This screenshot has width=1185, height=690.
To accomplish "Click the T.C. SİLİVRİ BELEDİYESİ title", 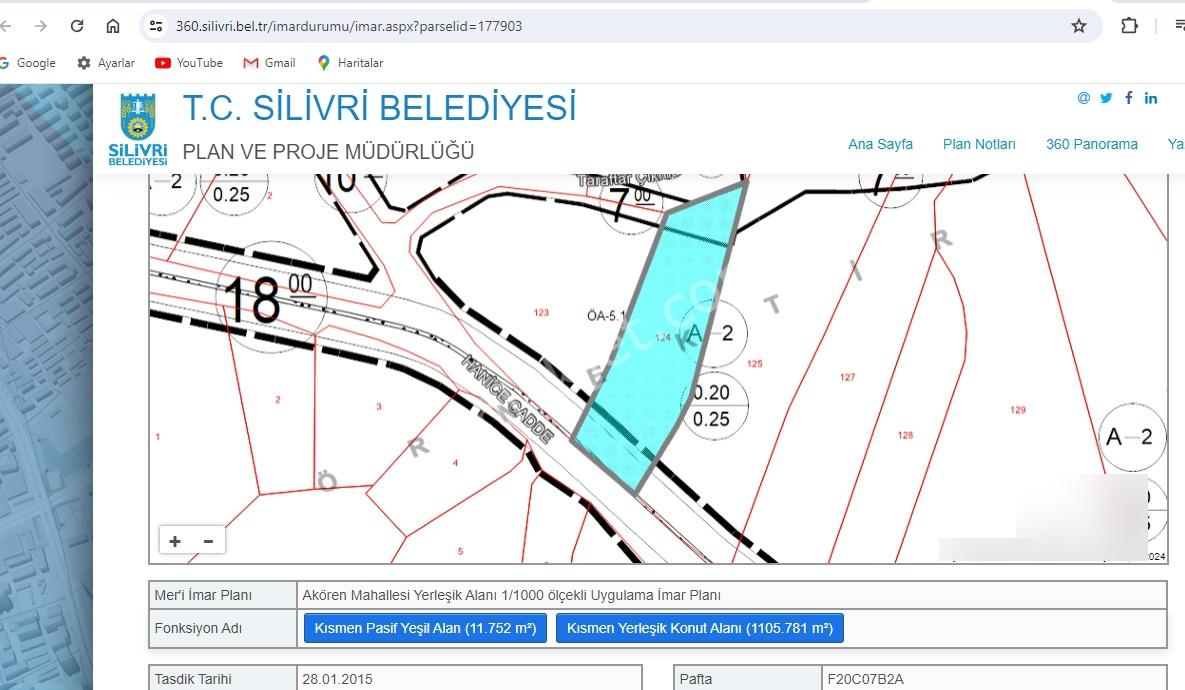I will [379, 107].
